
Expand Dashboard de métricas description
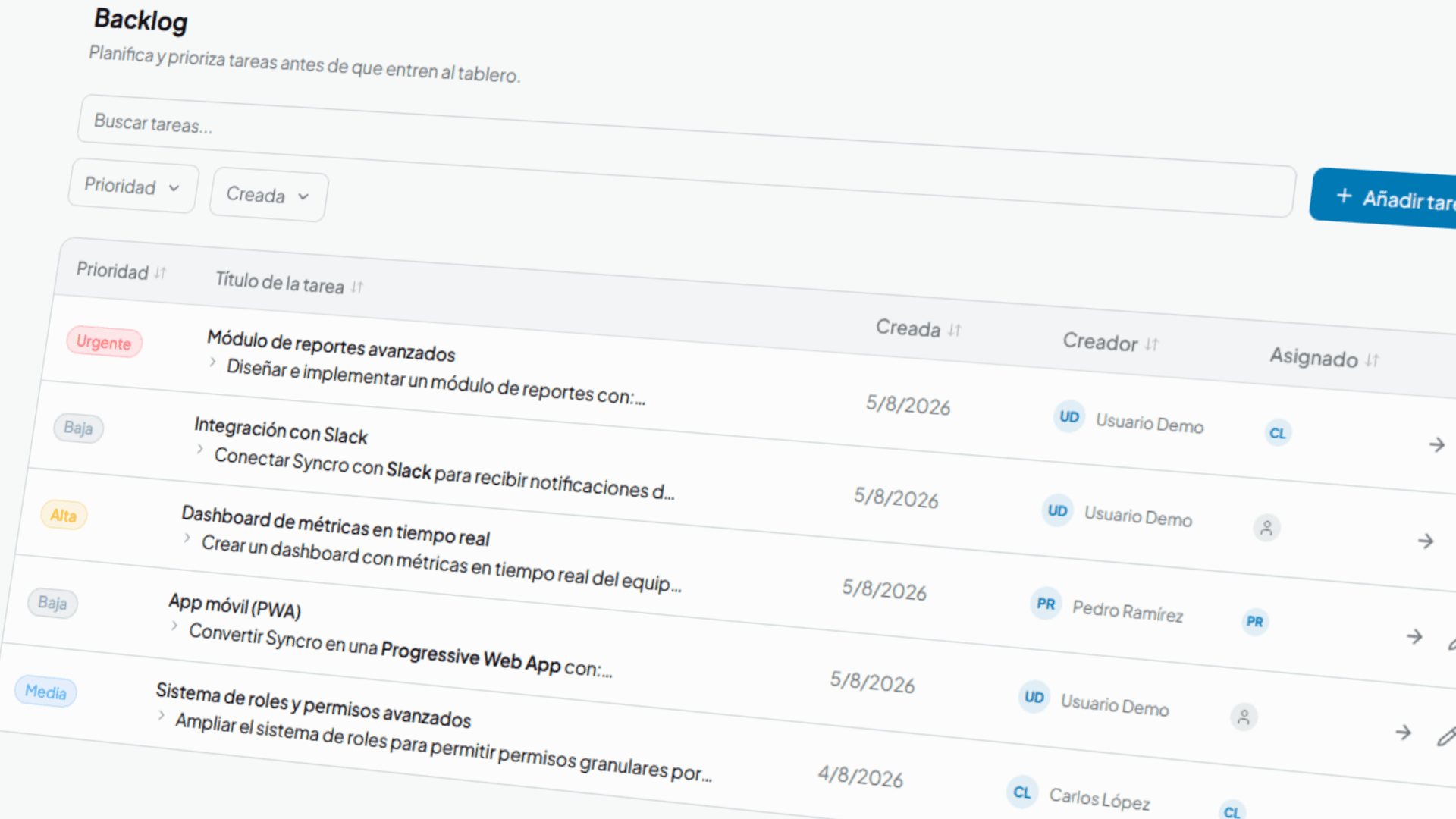pos(187,538)
